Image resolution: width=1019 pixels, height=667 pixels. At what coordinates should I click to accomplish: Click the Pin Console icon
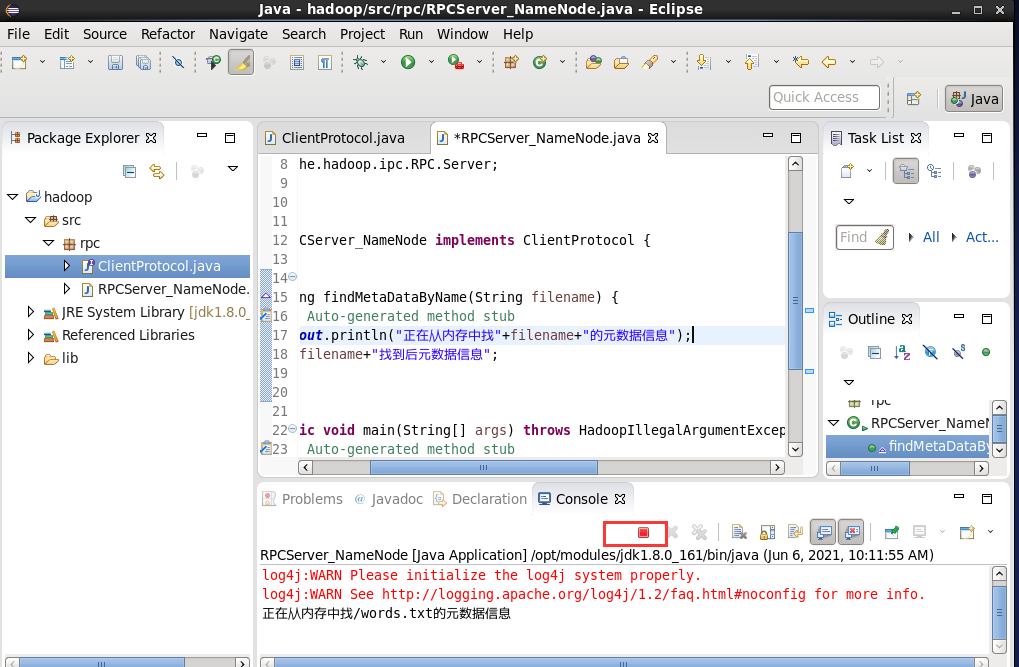pyautogui.click(x=892, y=532)
